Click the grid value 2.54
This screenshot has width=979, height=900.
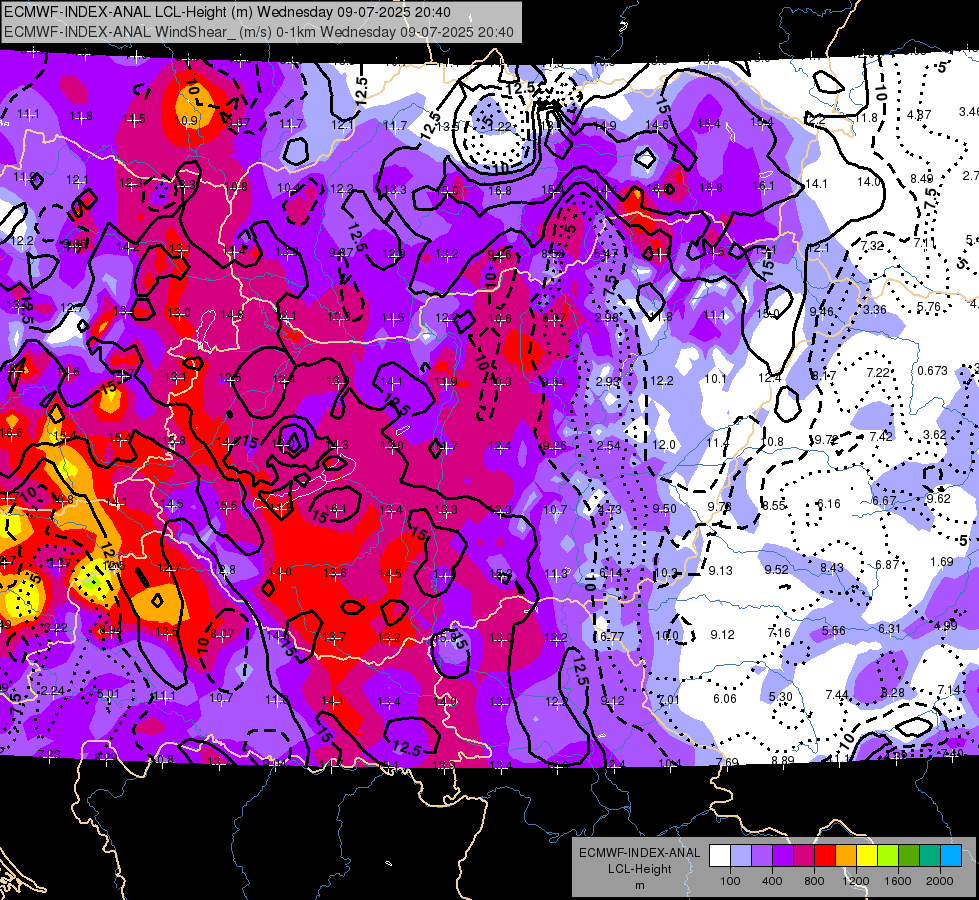[x=608, y=445]
